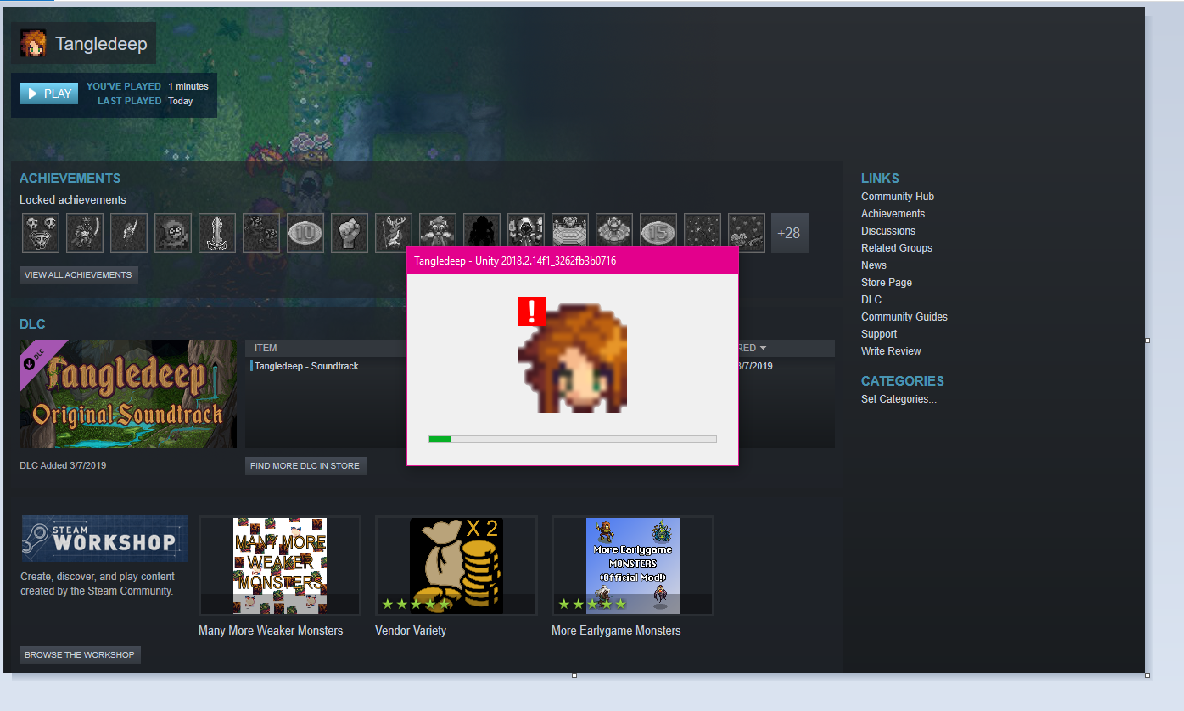Screen dimensions: 1184x711
Task: Select the upright sword achievement icon
Action: [217, 232]
